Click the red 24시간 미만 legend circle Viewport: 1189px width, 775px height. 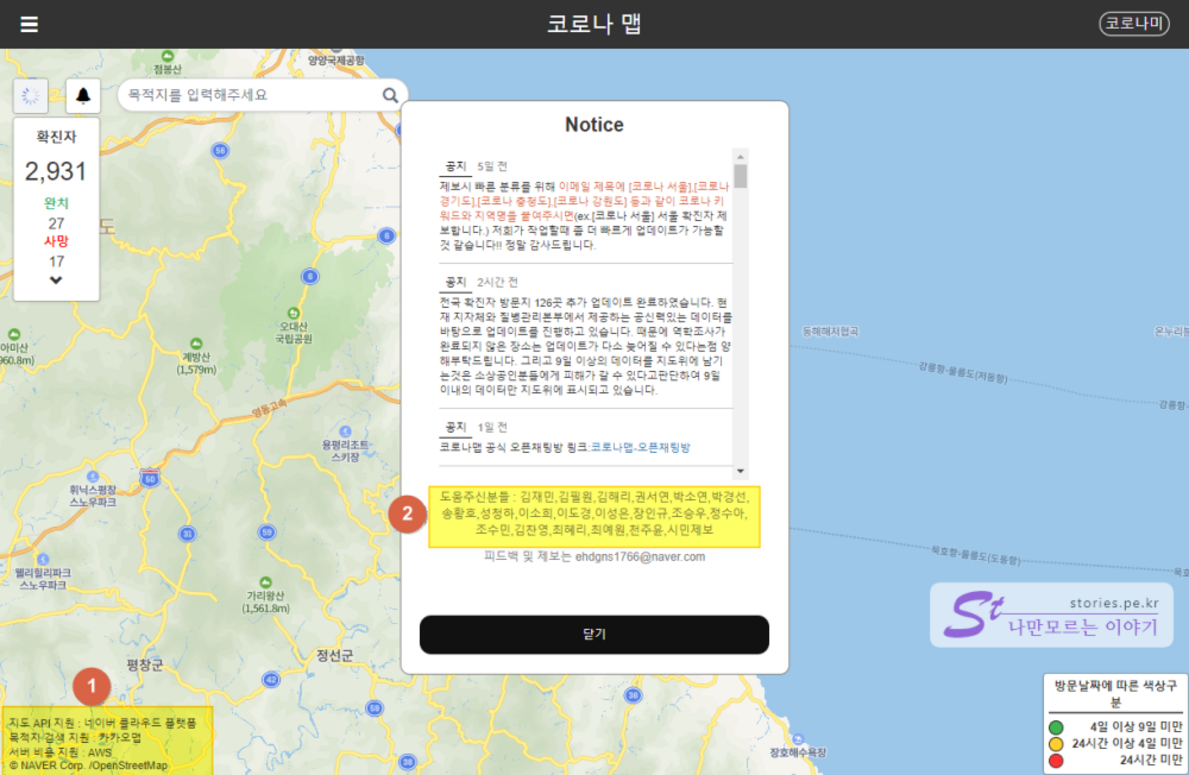(1055, 761)
